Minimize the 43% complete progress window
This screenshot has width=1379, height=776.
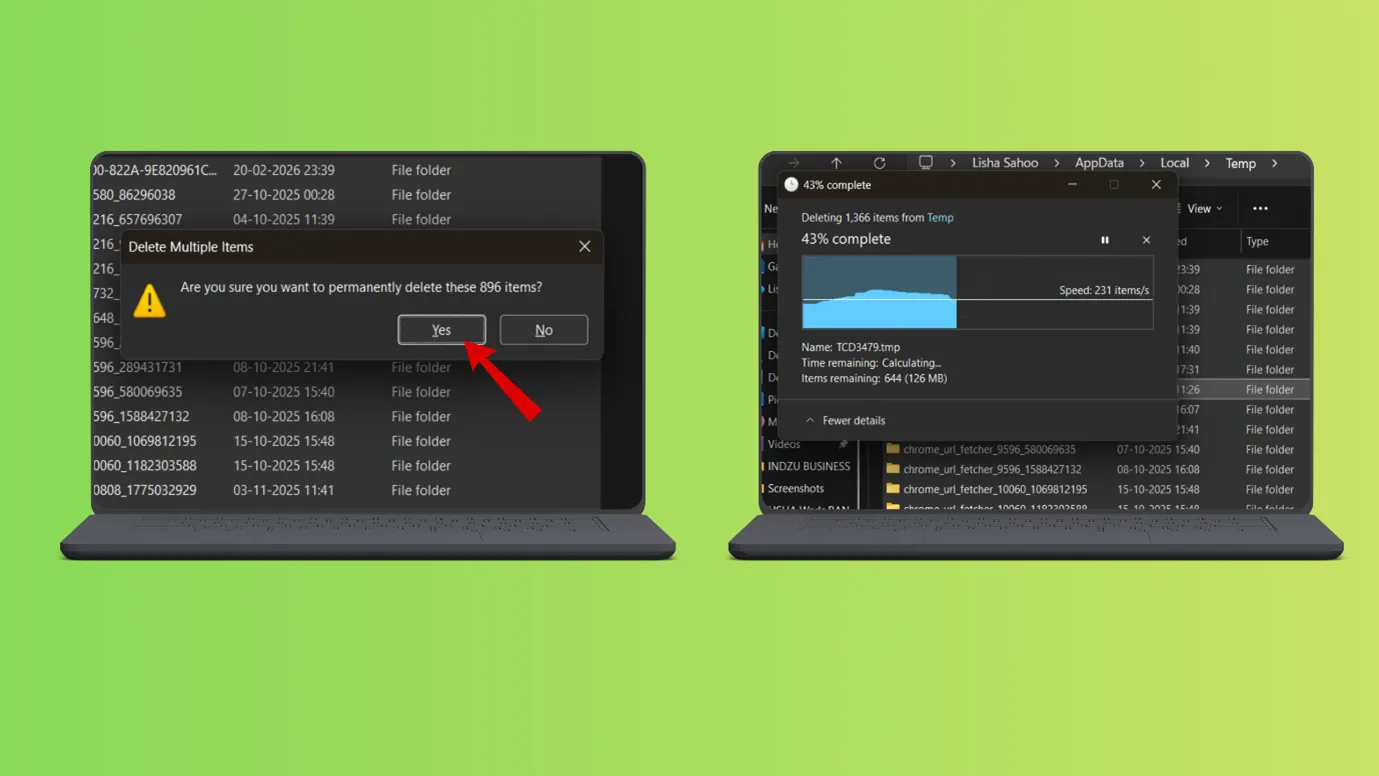pyautogui.click(x=1072, y=185)
